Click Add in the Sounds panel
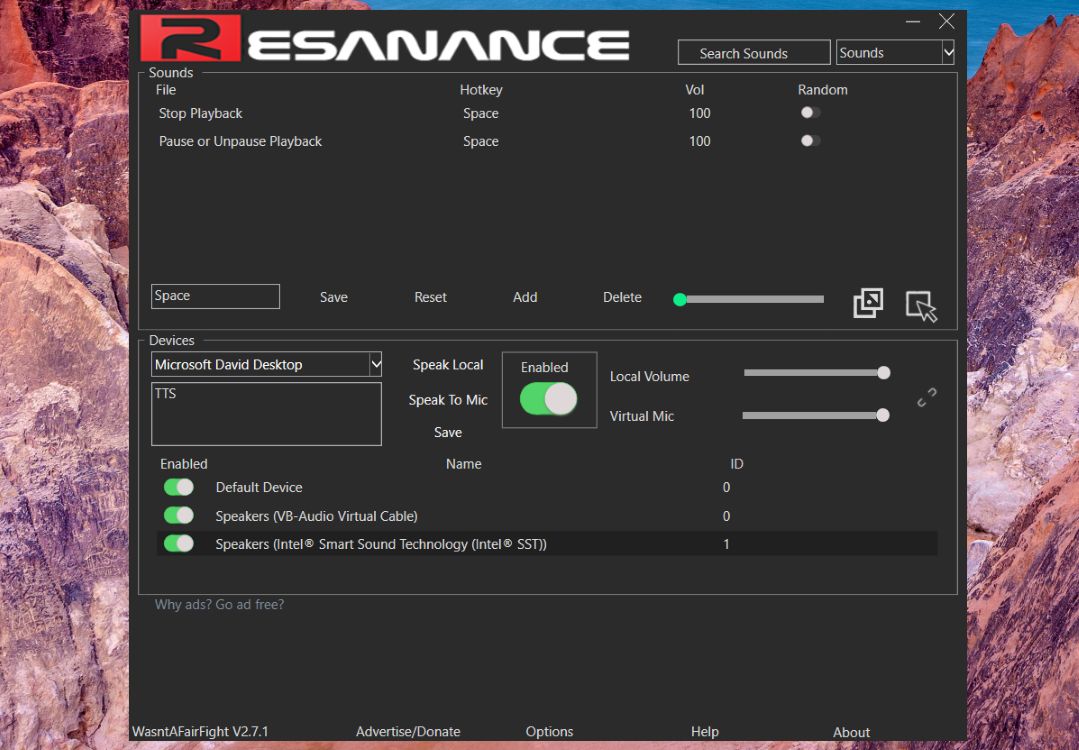 525,297
